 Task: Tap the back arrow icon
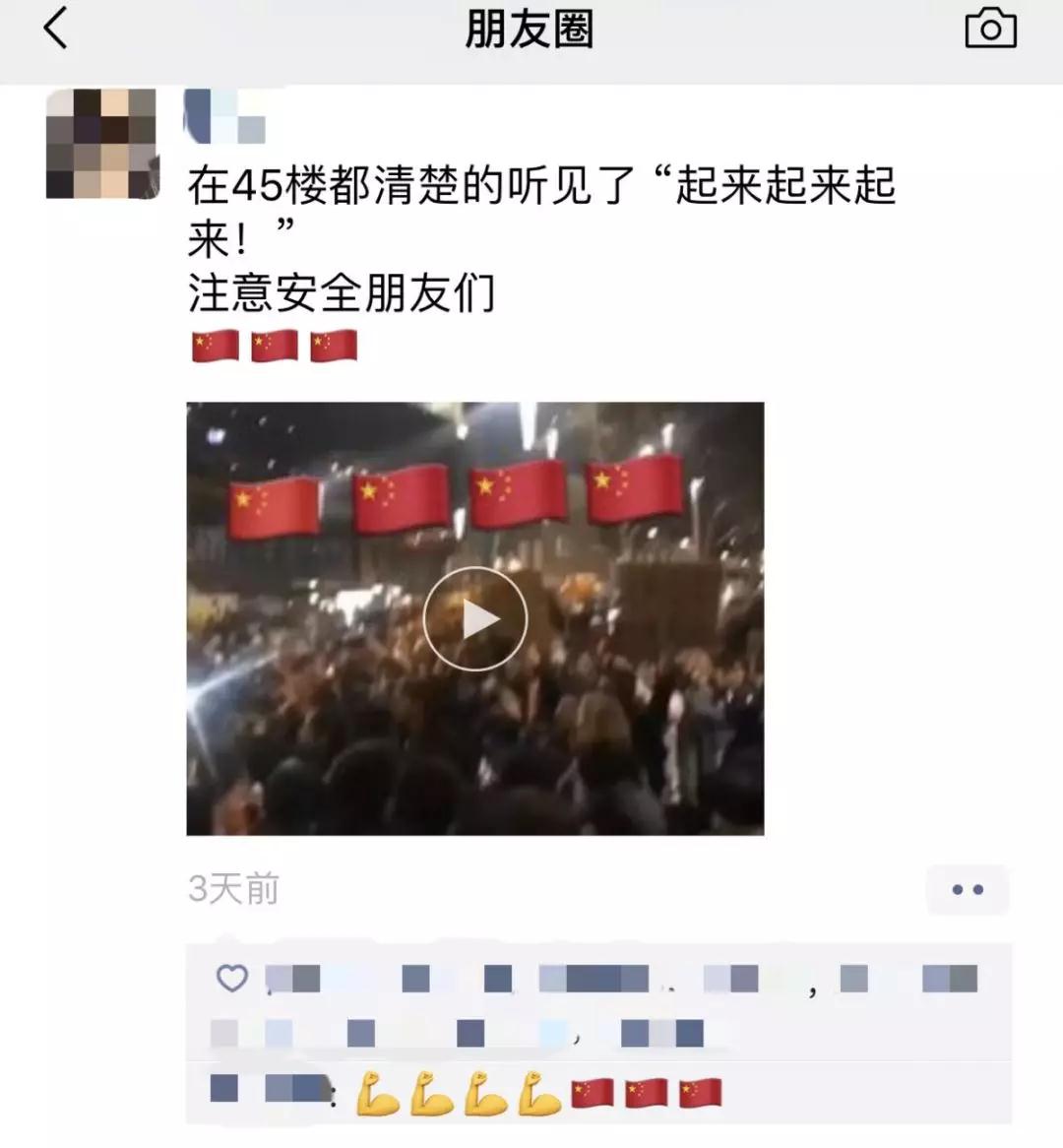56,28
